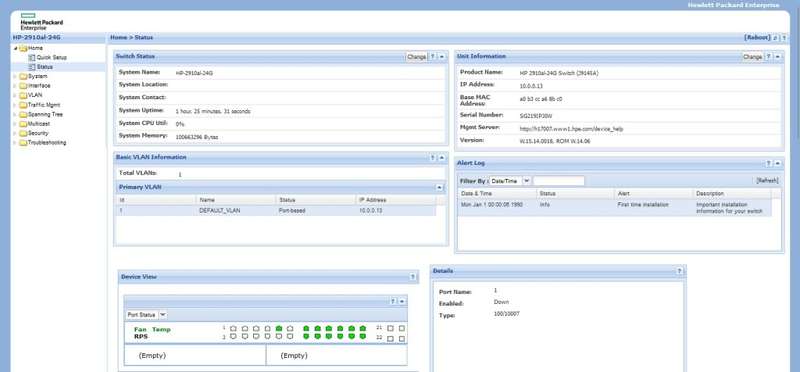Open help icon in Details panel

click(679, 271)
